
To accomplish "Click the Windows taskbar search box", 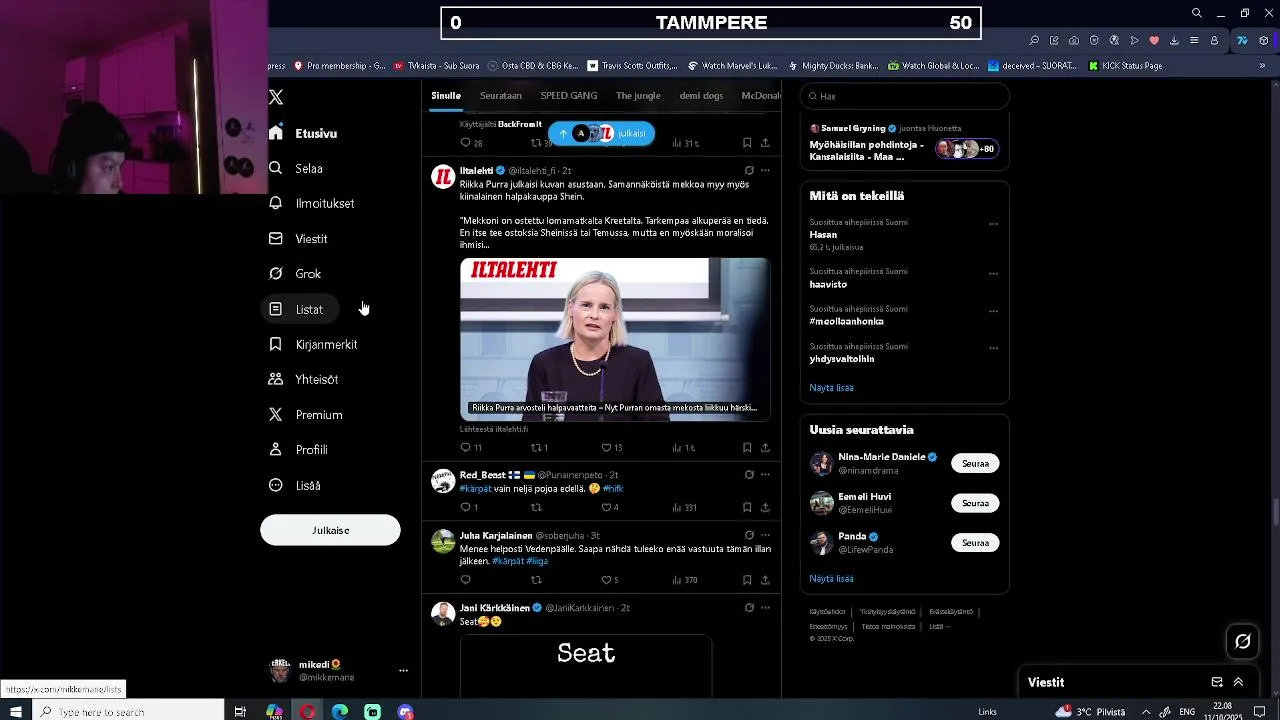I will [x=129, y=712].
